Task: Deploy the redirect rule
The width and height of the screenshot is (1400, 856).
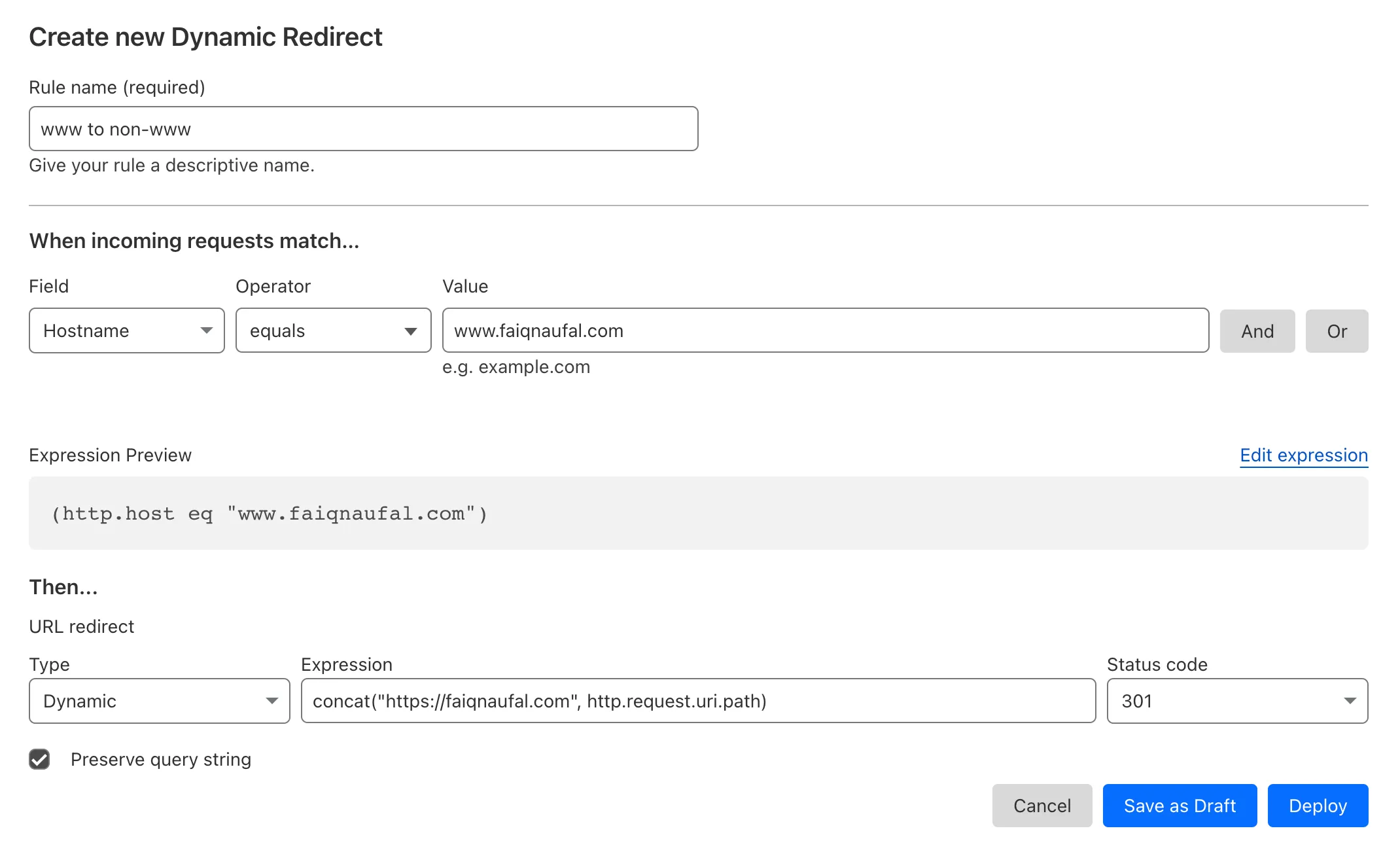Action: tap(1318, 806)
